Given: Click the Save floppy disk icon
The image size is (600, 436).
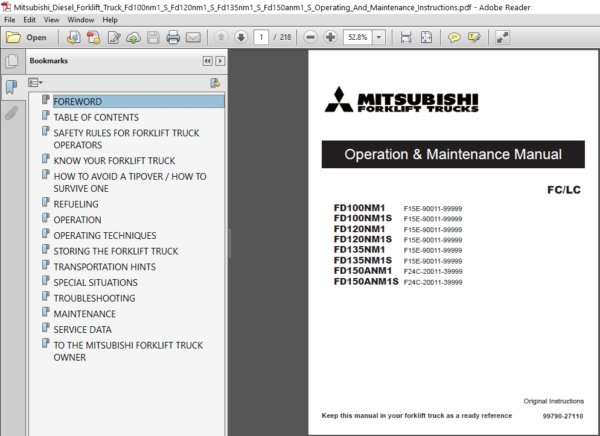Looking at the screenshot, I should click(x=153, y=38).
